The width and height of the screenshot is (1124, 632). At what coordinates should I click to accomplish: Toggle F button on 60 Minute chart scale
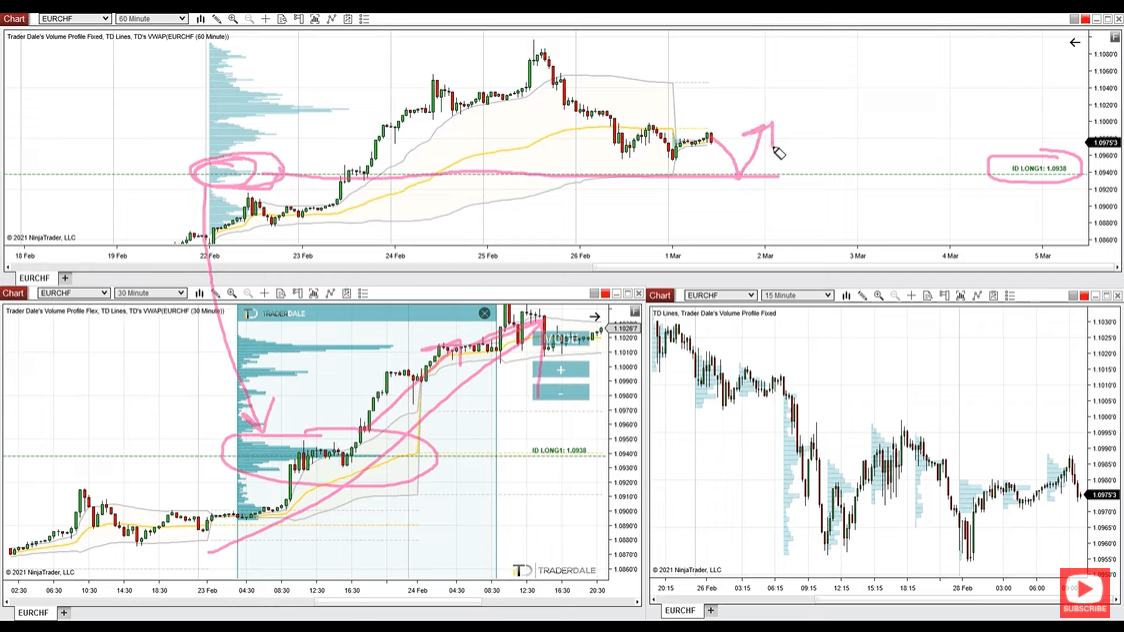click(1115, 37)
